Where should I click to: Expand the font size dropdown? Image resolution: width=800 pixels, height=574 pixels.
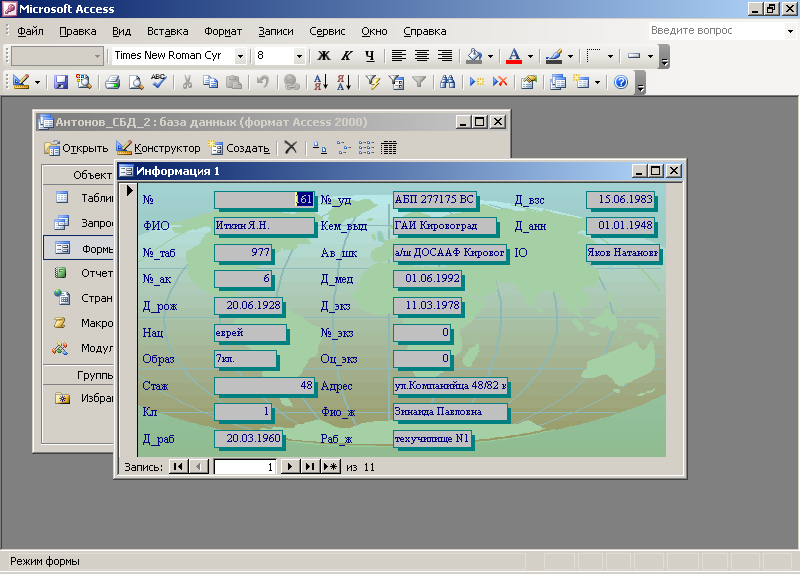(x=299, y=56)
